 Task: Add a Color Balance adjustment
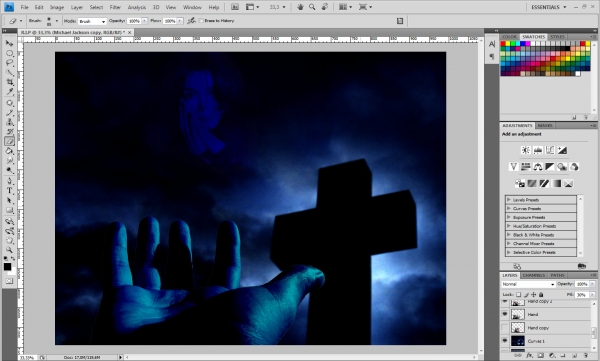tap(538, 167)
